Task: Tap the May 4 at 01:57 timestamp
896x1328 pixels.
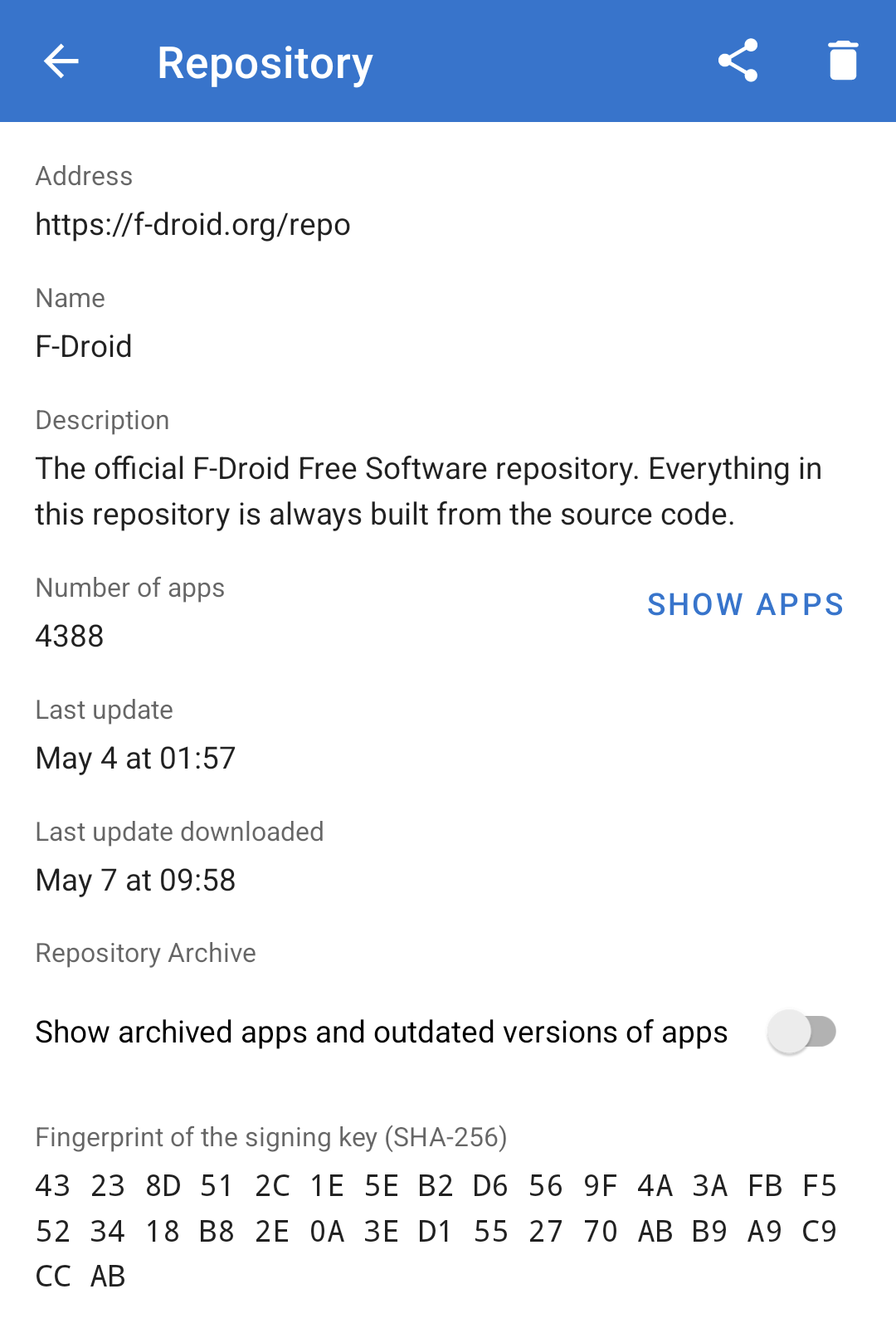Action: click(136, 759)
